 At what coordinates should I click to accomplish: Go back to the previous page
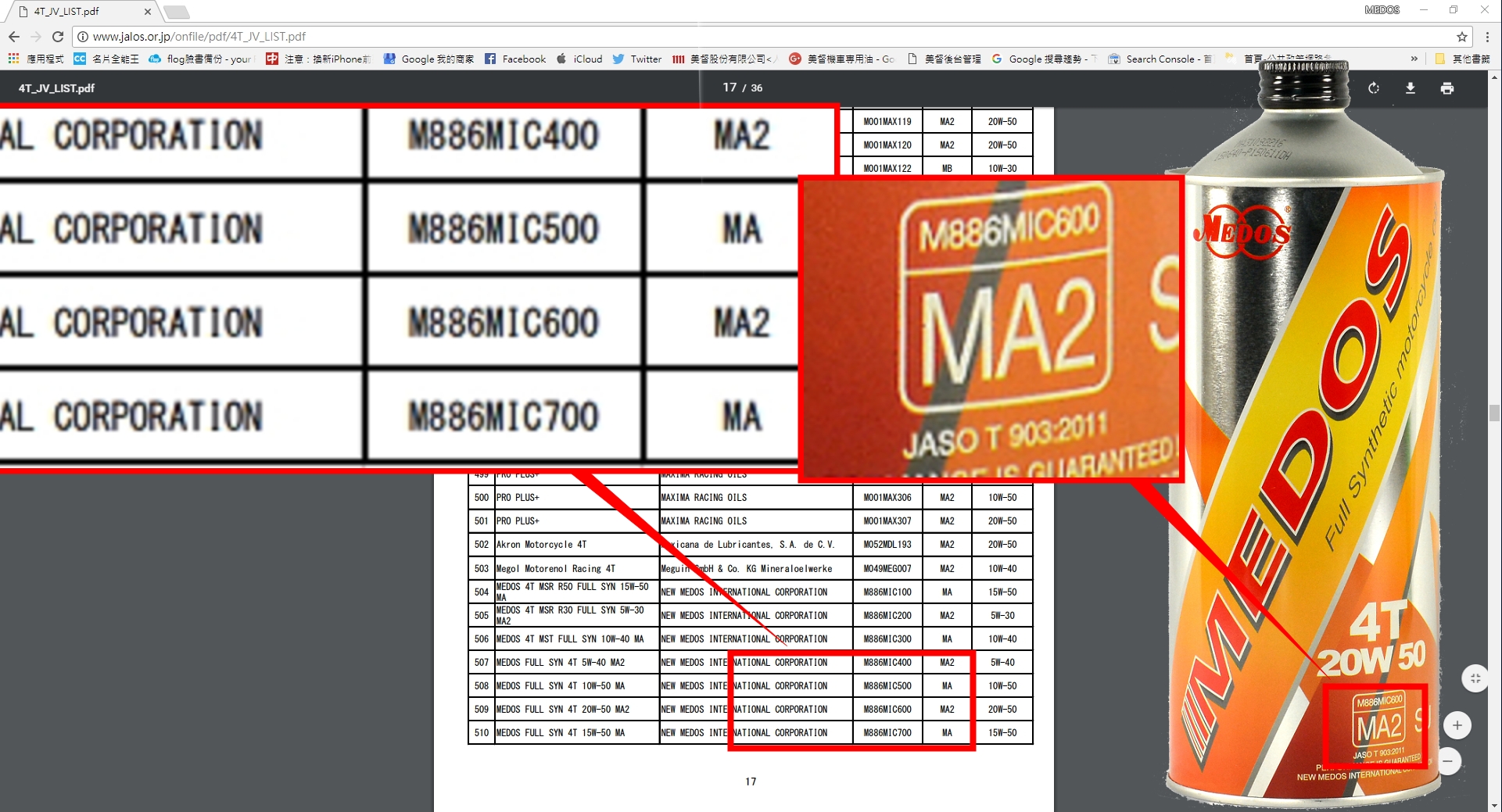tap(14, 37)
